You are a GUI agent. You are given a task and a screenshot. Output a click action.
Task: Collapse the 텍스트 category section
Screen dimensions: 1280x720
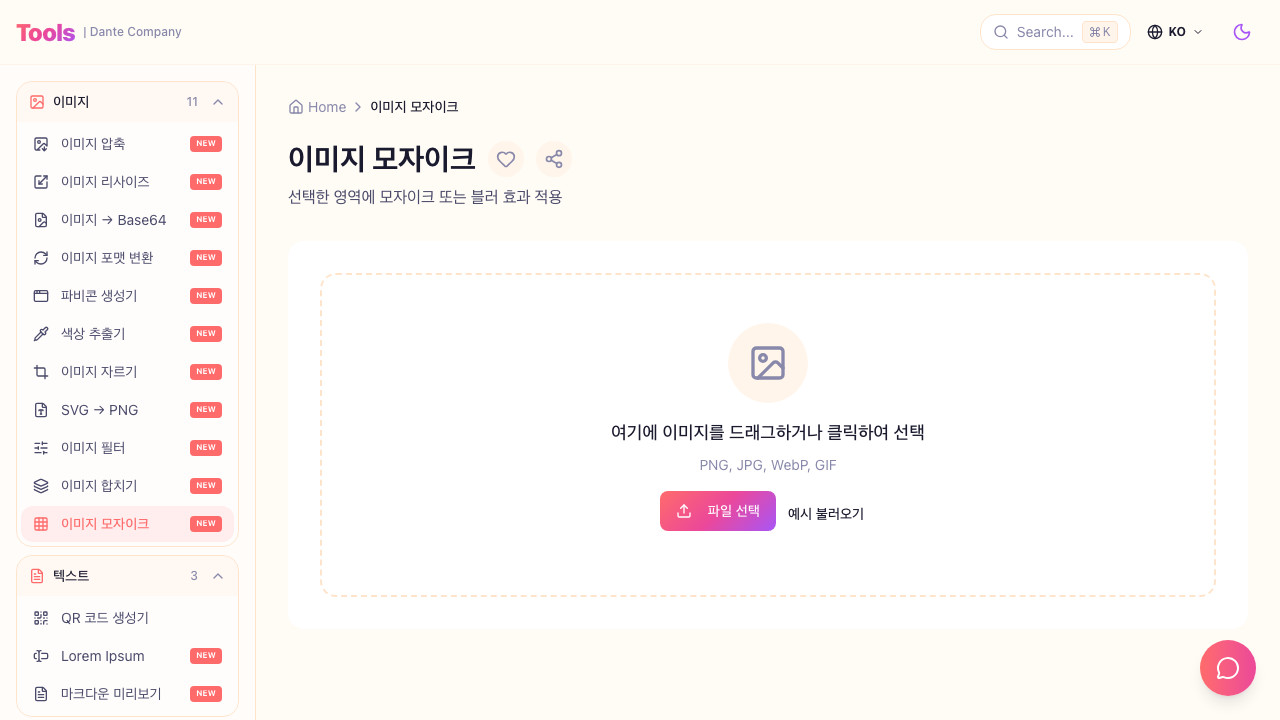[x=218, y=576]
